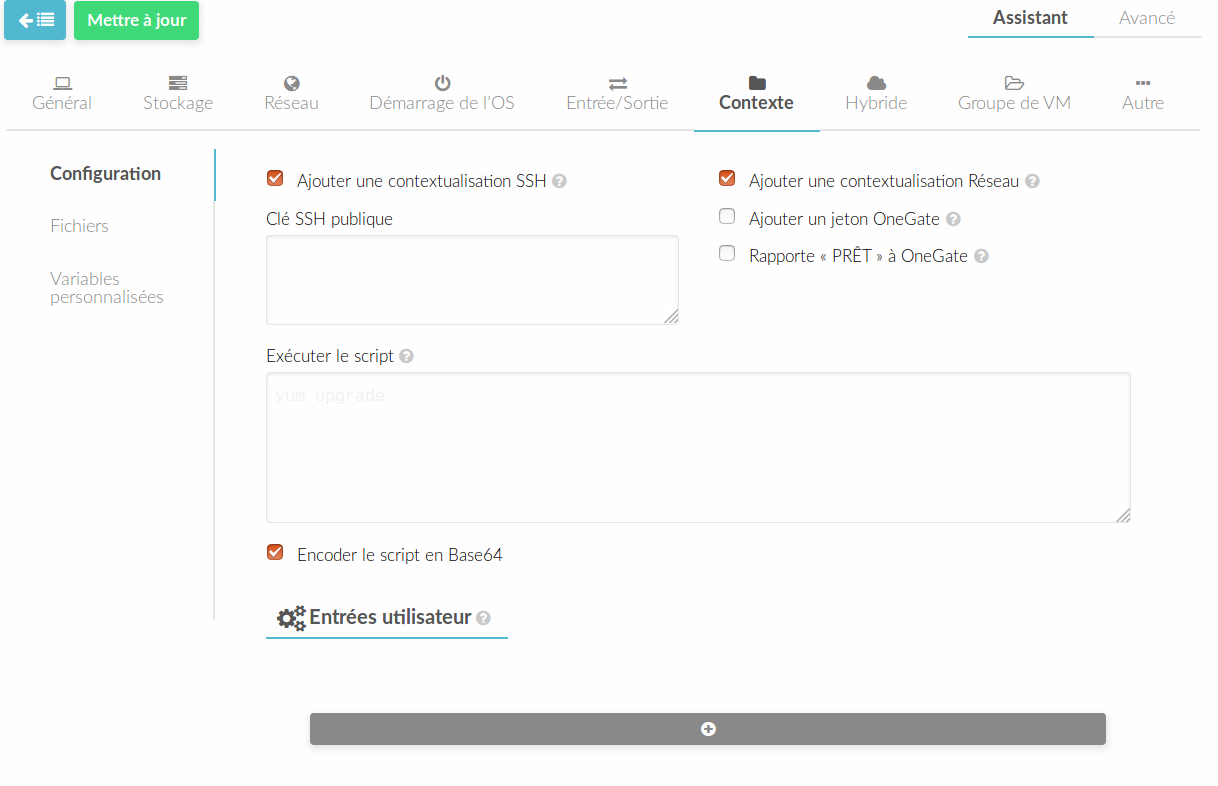The width and height of the screenshot is (1218, 786).
Task: Disable Encoder le script en Base64
Action: 275,552
